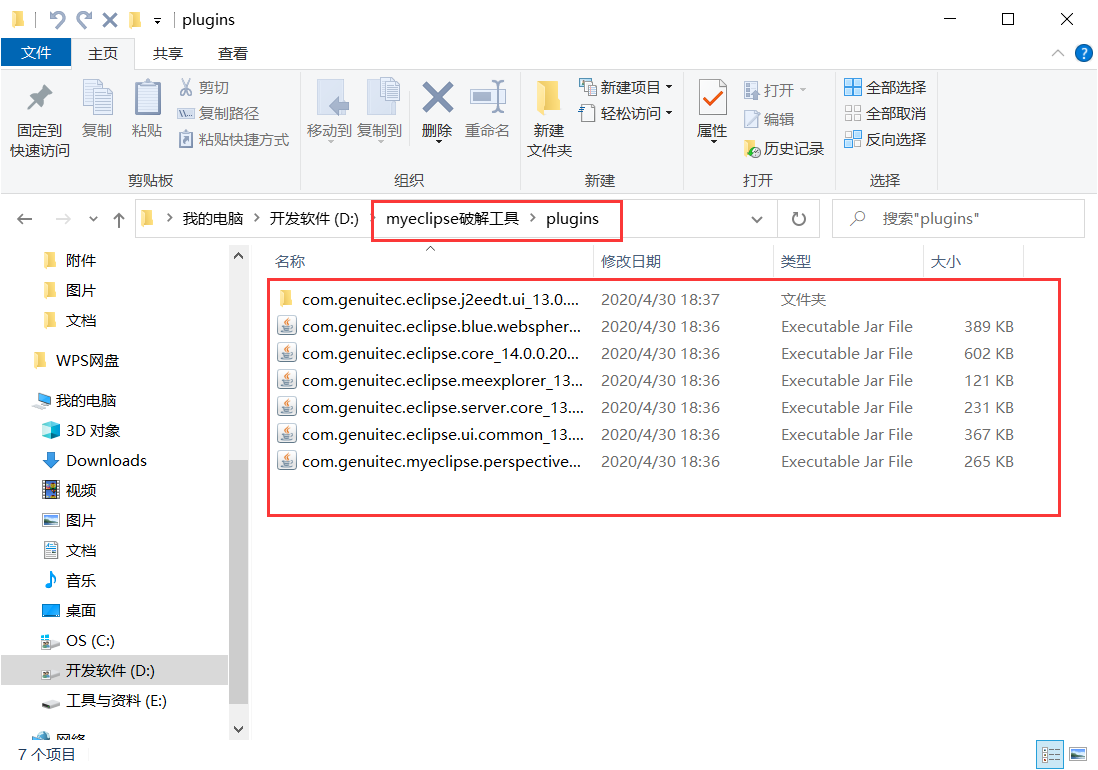The height and width of the screenshot is (770, 1098).
Task: Switch to large icons view in status bar
Action: pyautogui.click(x=1078, y=755)
